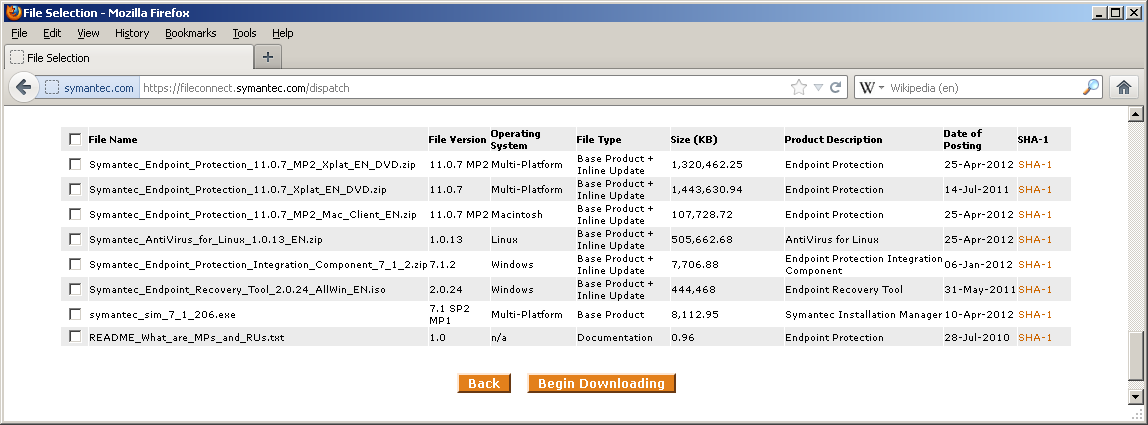This screenshot has height=425, width=1148.
Task: Open the View menu
Action: (88, 33)
